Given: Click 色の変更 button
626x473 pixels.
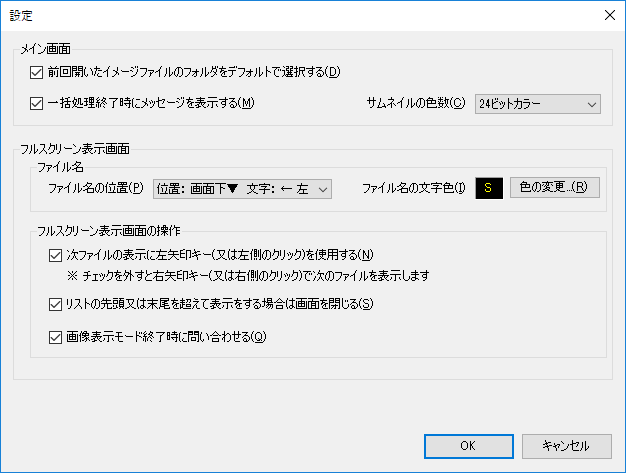Looking at the screenshot, I should 555,187.
